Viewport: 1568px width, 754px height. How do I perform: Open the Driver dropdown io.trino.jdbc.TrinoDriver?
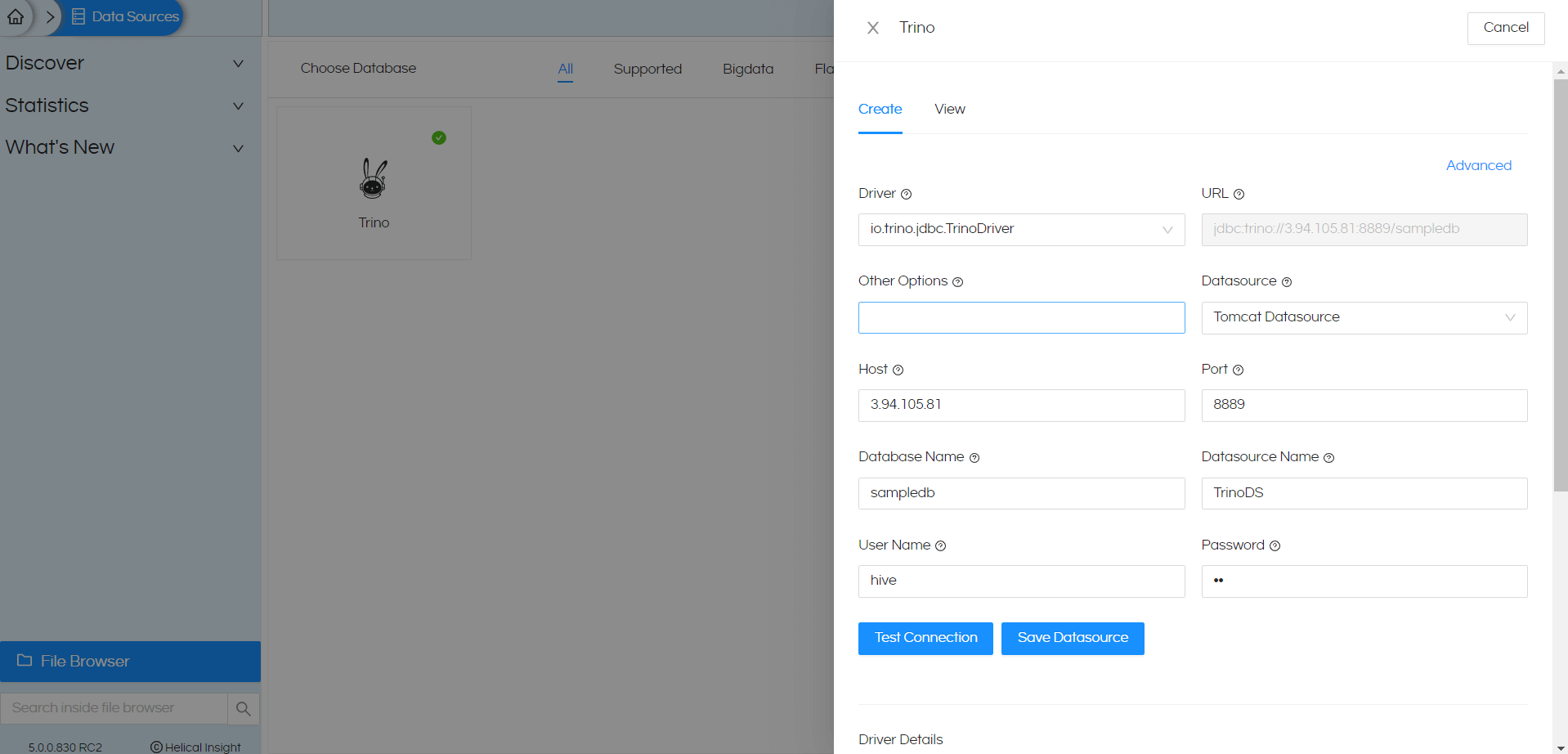pyautogui.click(x=1021, y=230)
